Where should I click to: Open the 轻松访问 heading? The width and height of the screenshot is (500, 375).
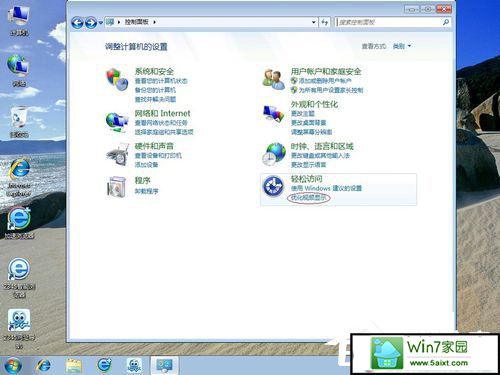[306, 179]
